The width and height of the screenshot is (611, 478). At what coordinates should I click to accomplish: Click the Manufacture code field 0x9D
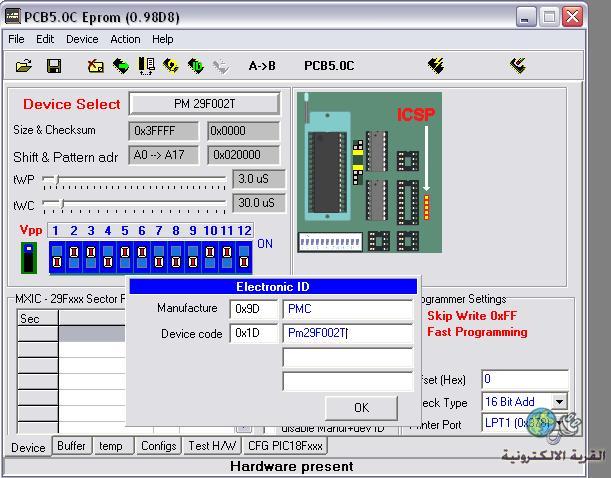click(253, 309)
